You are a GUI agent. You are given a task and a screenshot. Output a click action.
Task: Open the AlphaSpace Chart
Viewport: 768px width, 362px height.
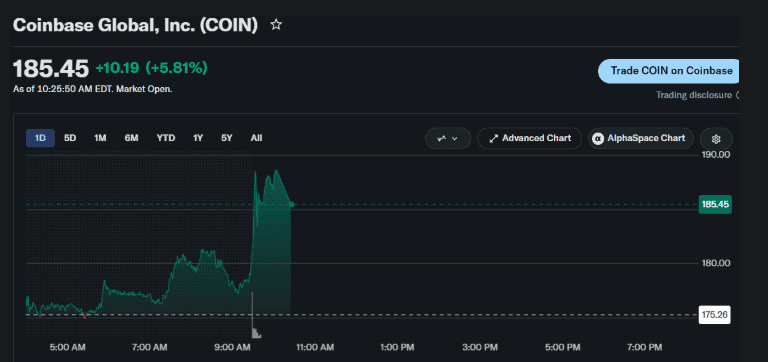(x=641, y=139)
